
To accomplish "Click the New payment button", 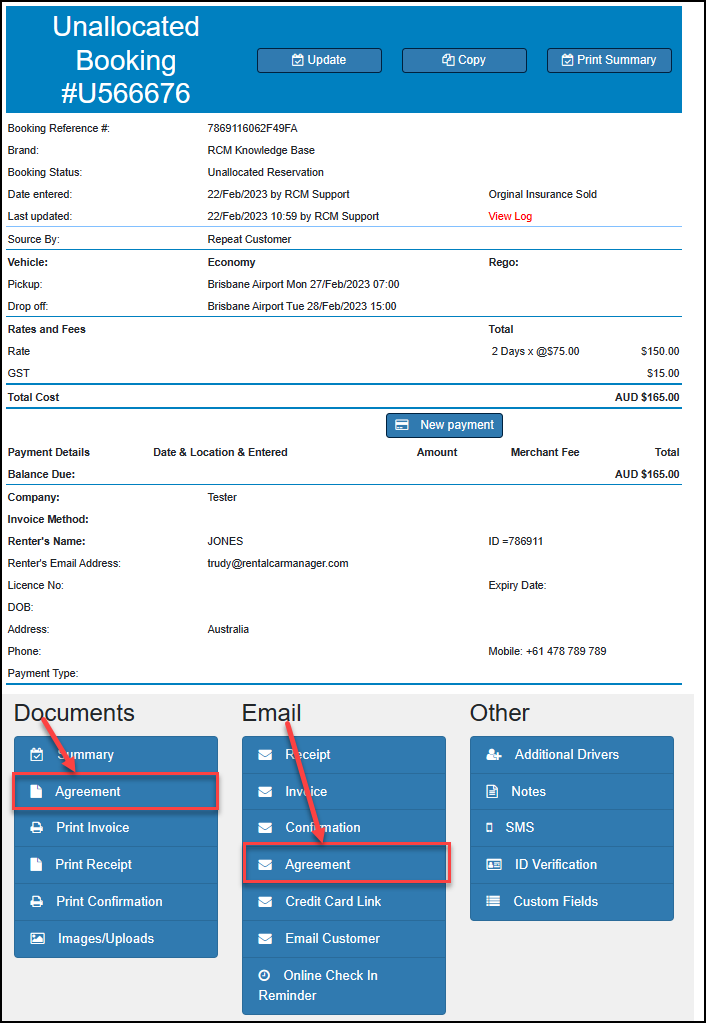I will 444,425.
